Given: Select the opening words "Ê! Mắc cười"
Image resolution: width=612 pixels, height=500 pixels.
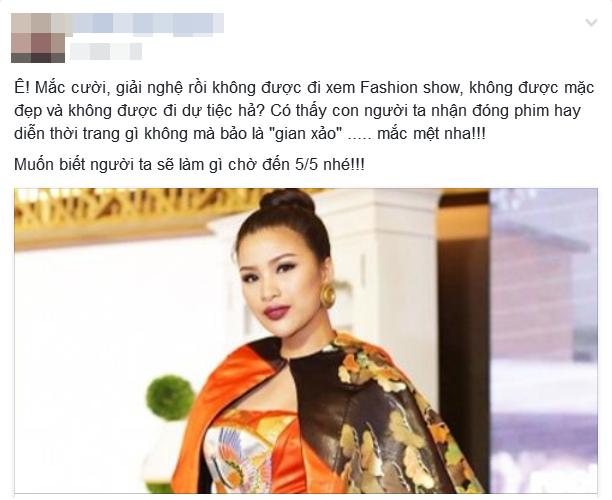Looking at the screenshot, I should coord(60,88).
